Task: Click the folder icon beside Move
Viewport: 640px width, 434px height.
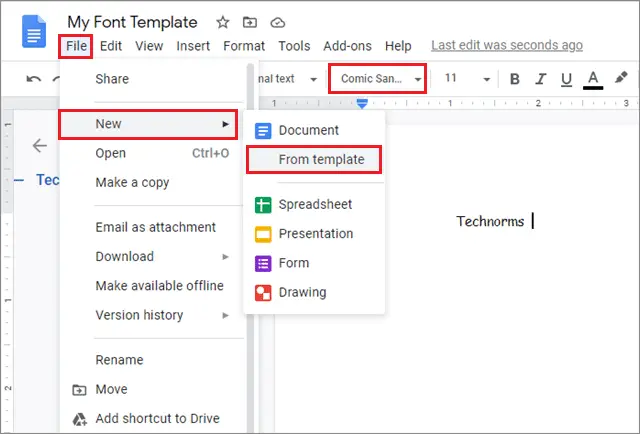Action: pos(79,390)
